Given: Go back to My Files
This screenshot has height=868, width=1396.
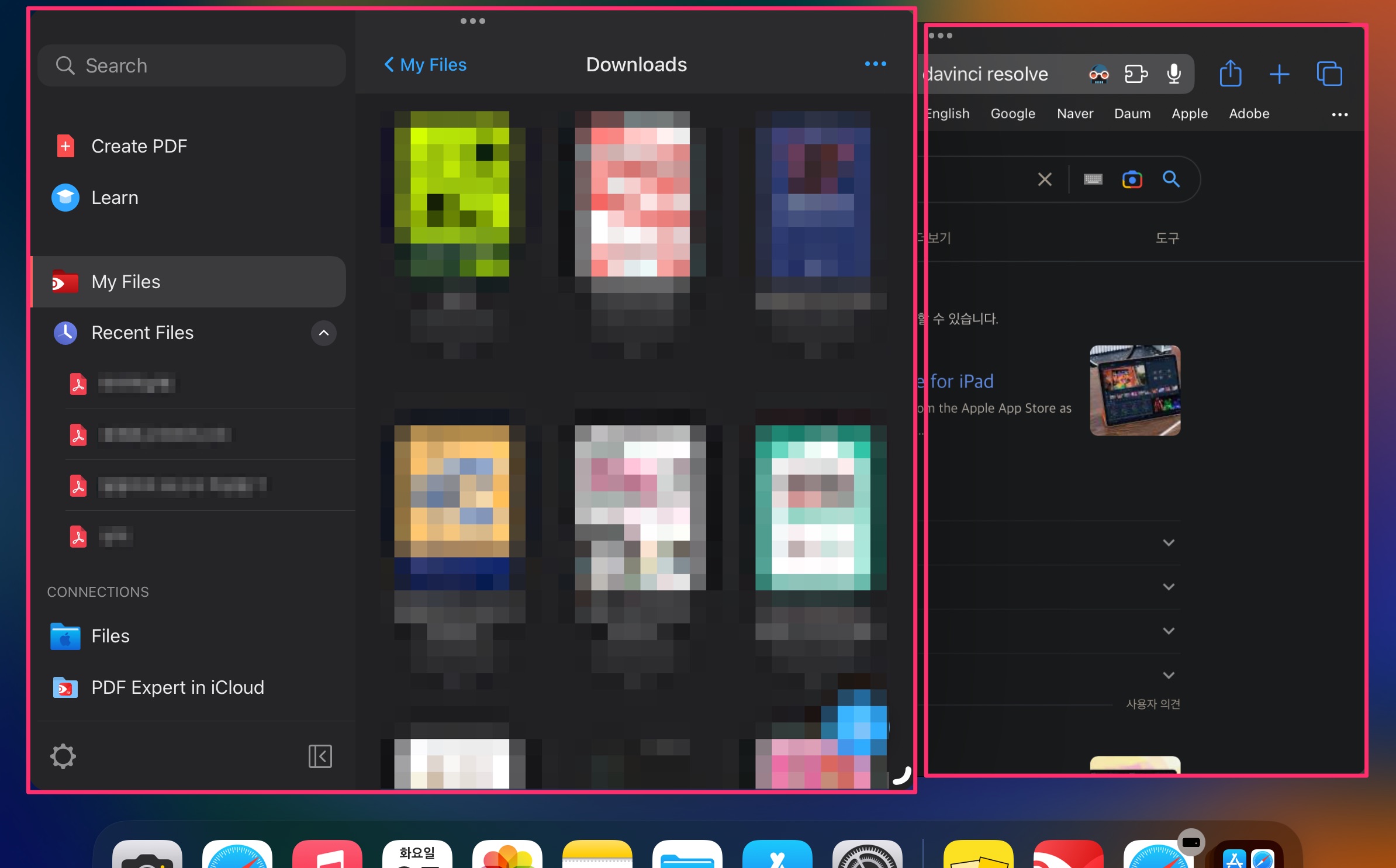Looking at the screenshot, I should [425, 64].
